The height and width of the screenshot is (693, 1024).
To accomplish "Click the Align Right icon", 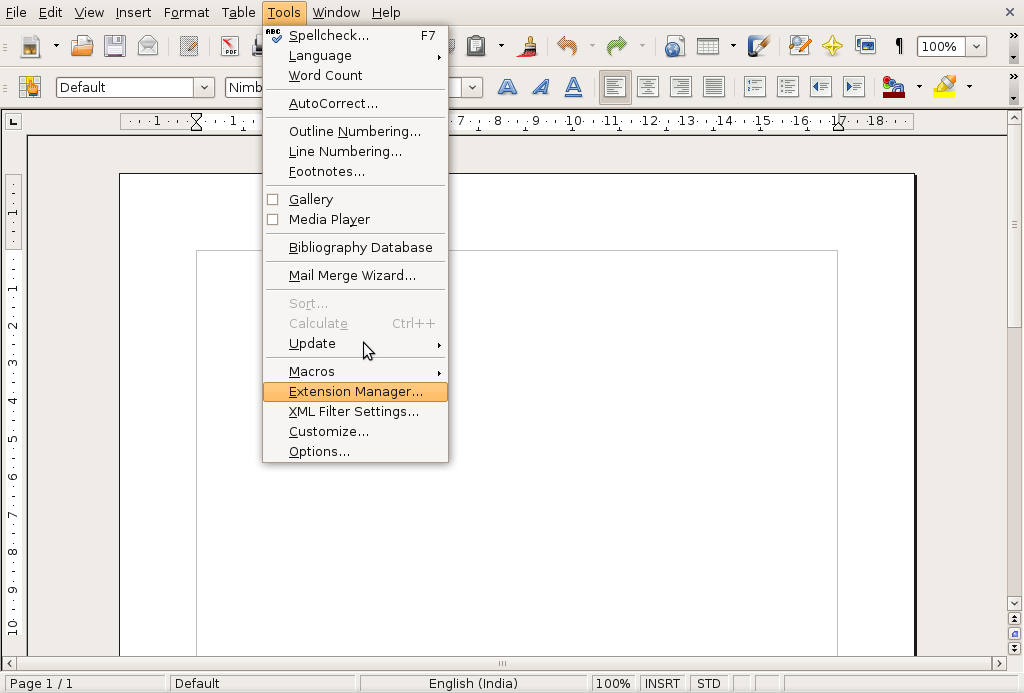I will click(x=680, y=87).
